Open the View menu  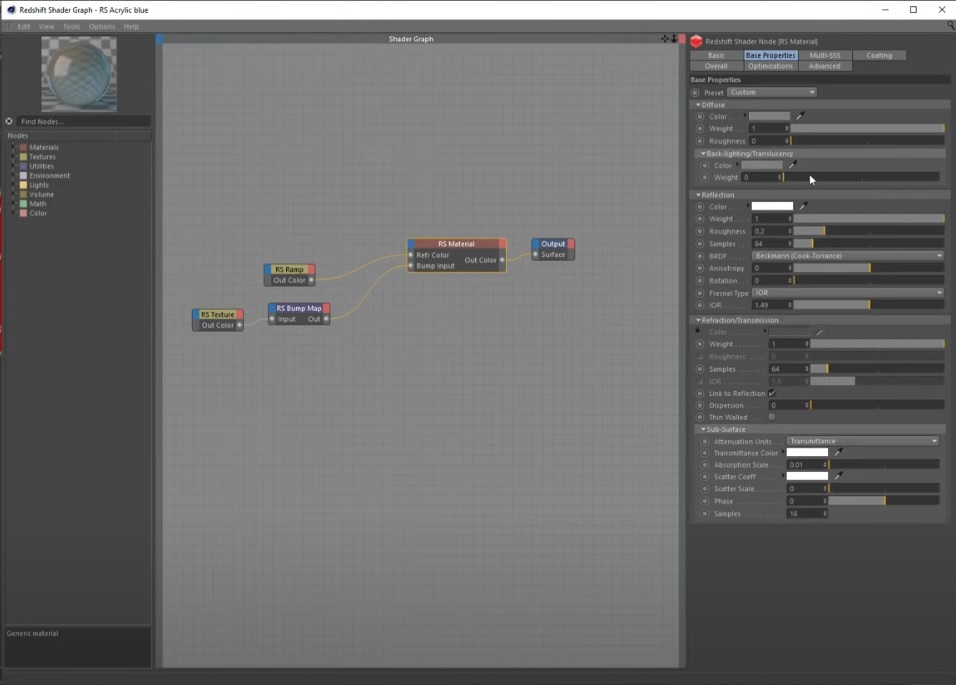(46, 26)
